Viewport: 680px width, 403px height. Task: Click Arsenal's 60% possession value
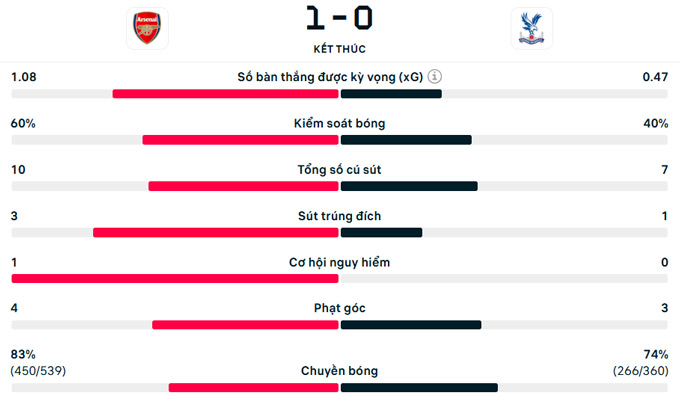click(23, 123)
